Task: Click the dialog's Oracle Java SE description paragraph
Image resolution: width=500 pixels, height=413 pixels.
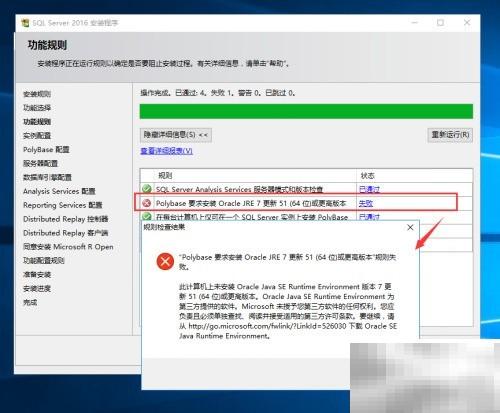Action: [288, 311]
